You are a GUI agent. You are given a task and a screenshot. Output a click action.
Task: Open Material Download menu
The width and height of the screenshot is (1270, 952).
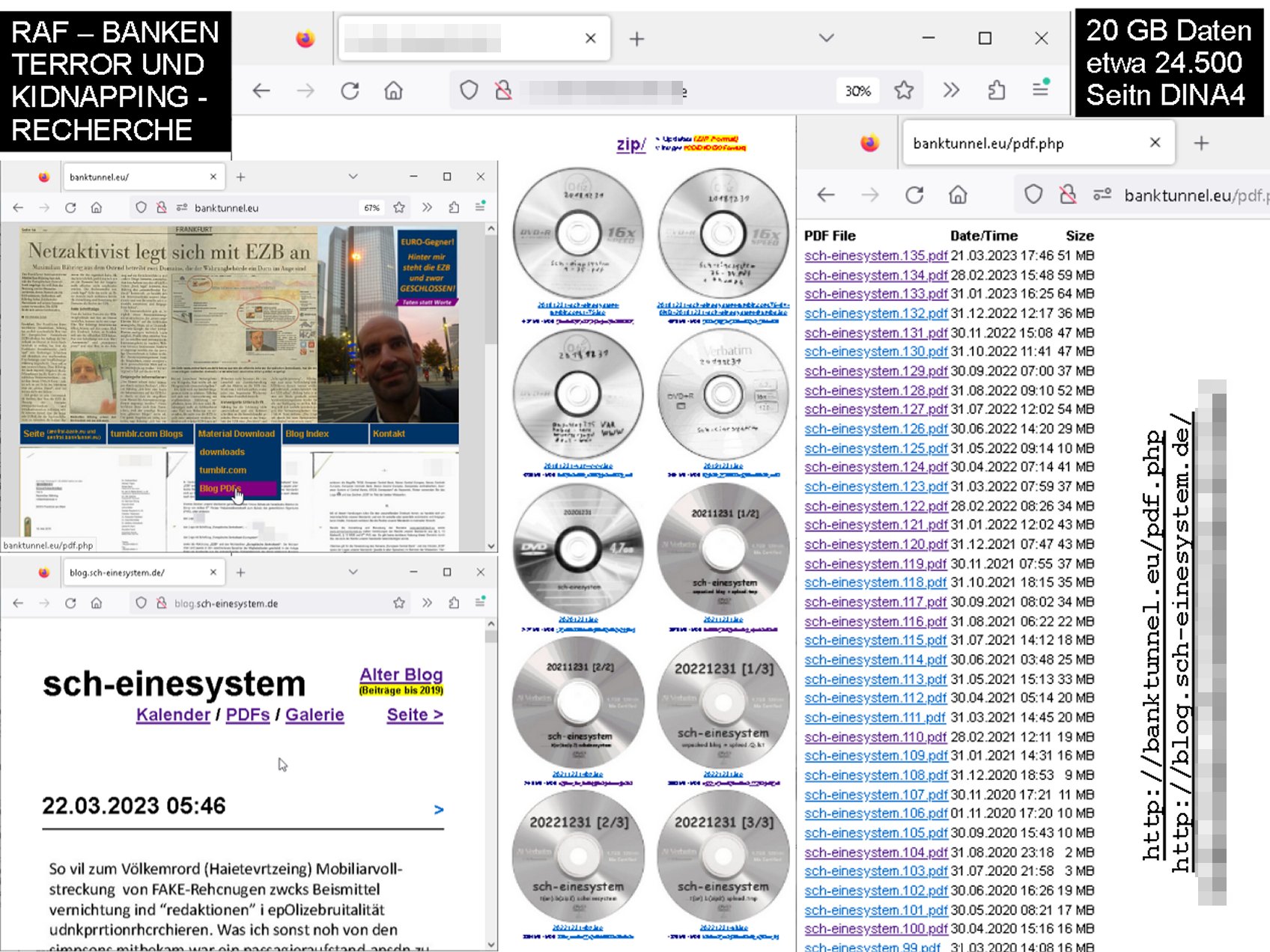[237, 434]
